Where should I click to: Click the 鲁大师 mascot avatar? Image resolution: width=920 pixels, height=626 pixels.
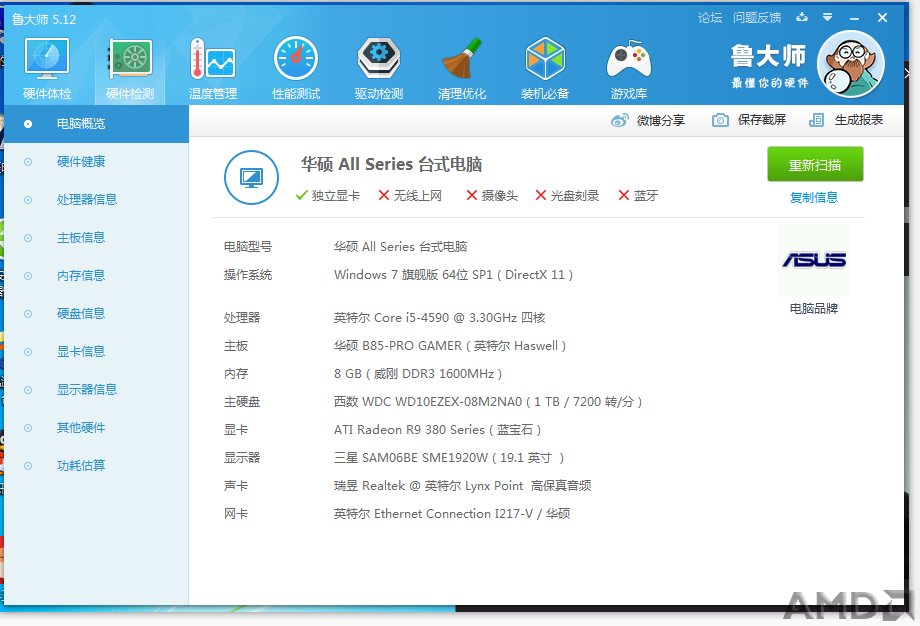[x=851, y=64]
